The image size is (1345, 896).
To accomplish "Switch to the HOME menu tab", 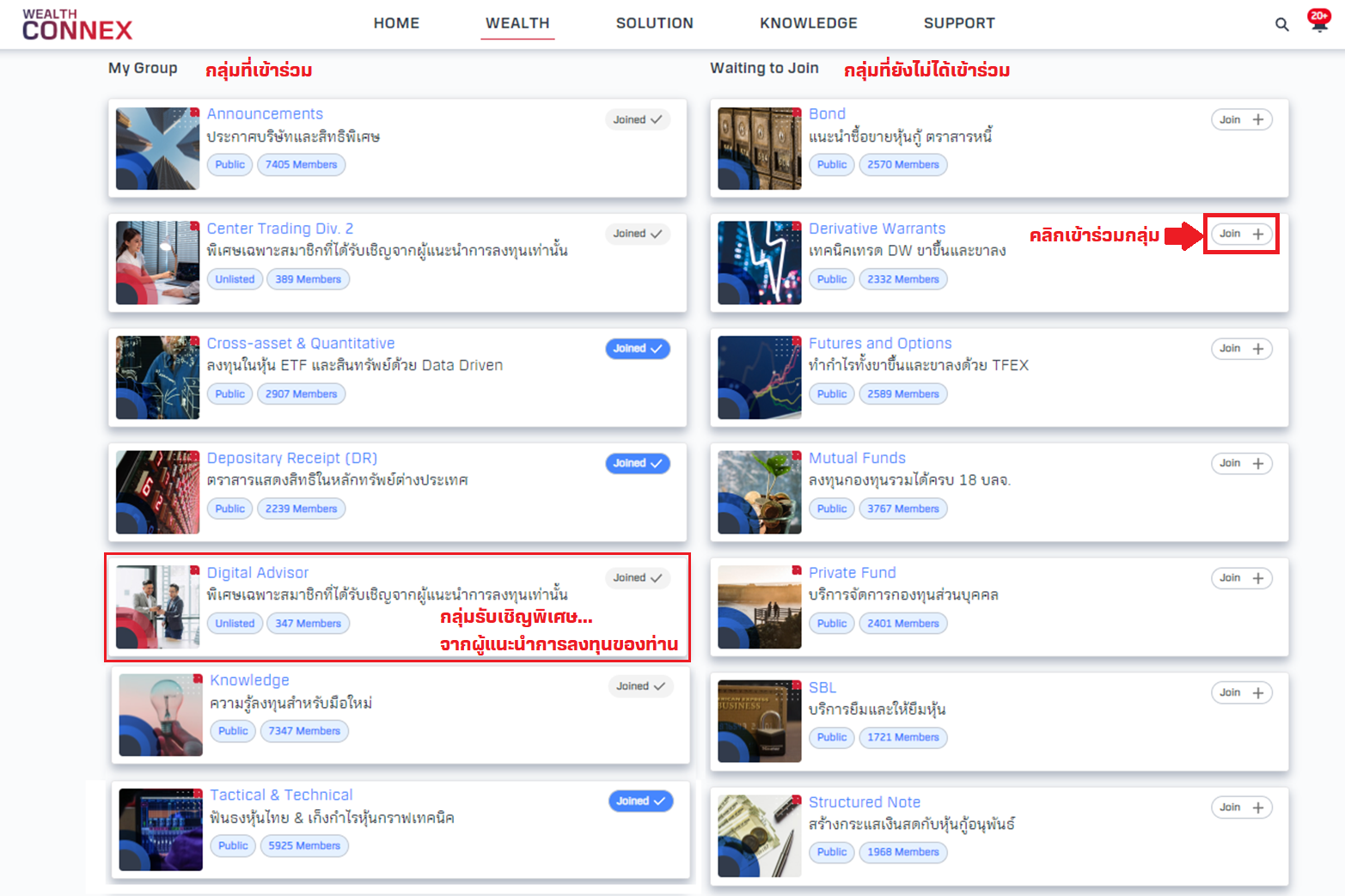I will (x=396, y=23).
